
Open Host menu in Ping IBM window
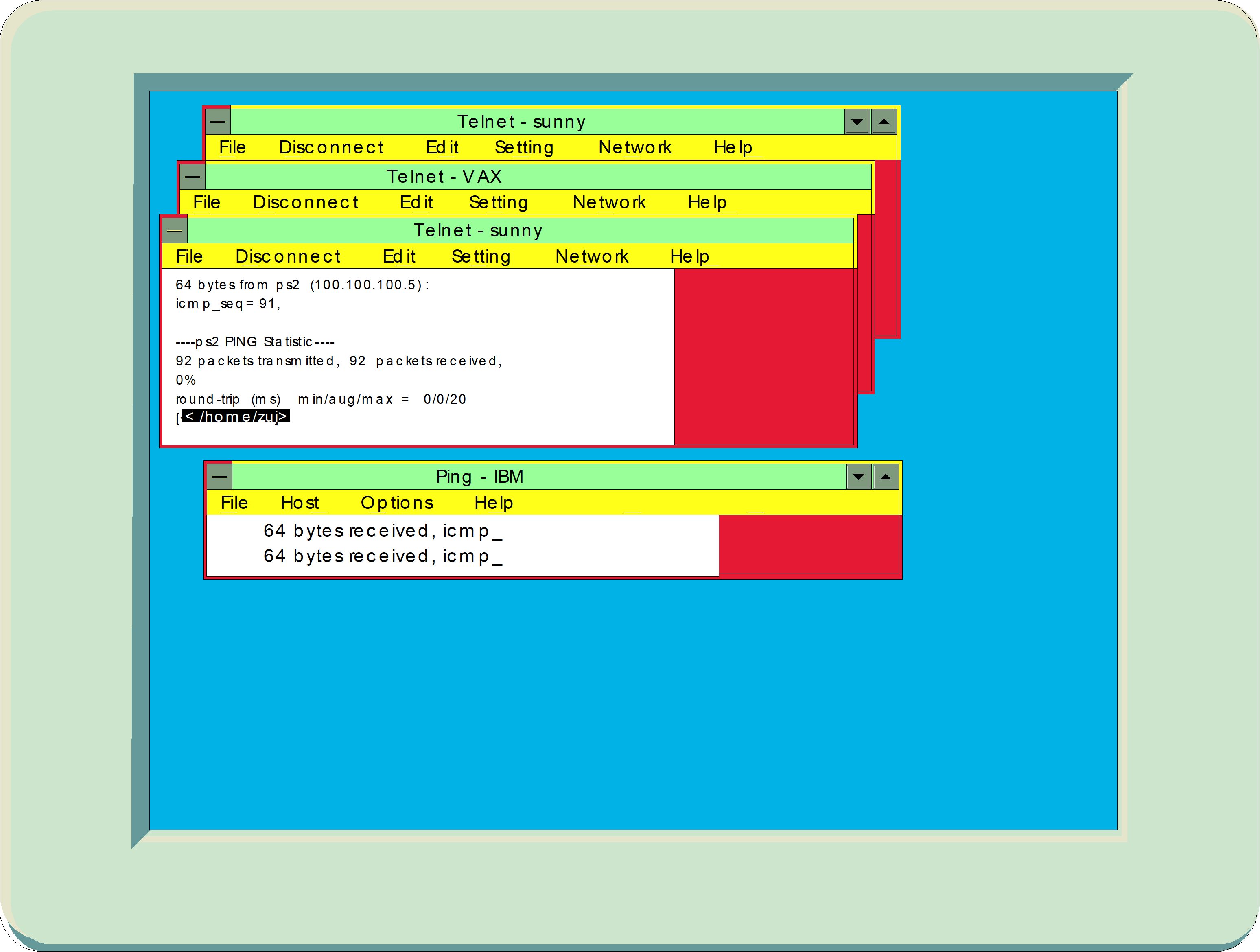300,503
